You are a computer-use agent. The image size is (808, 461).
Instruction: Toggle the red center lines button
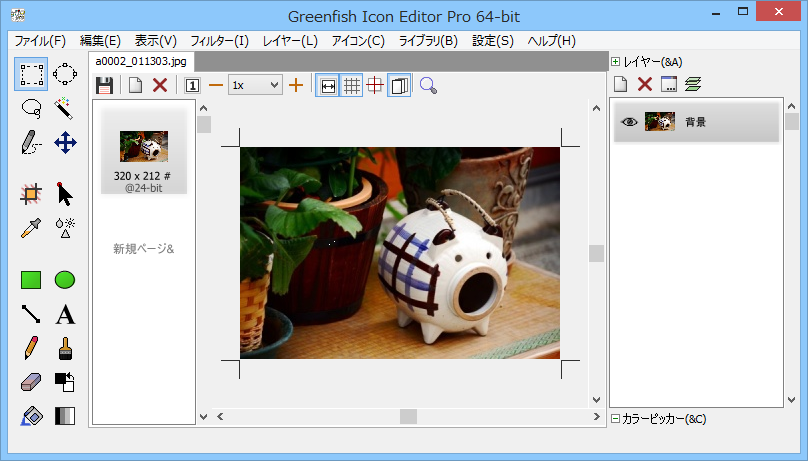(375, 86)
